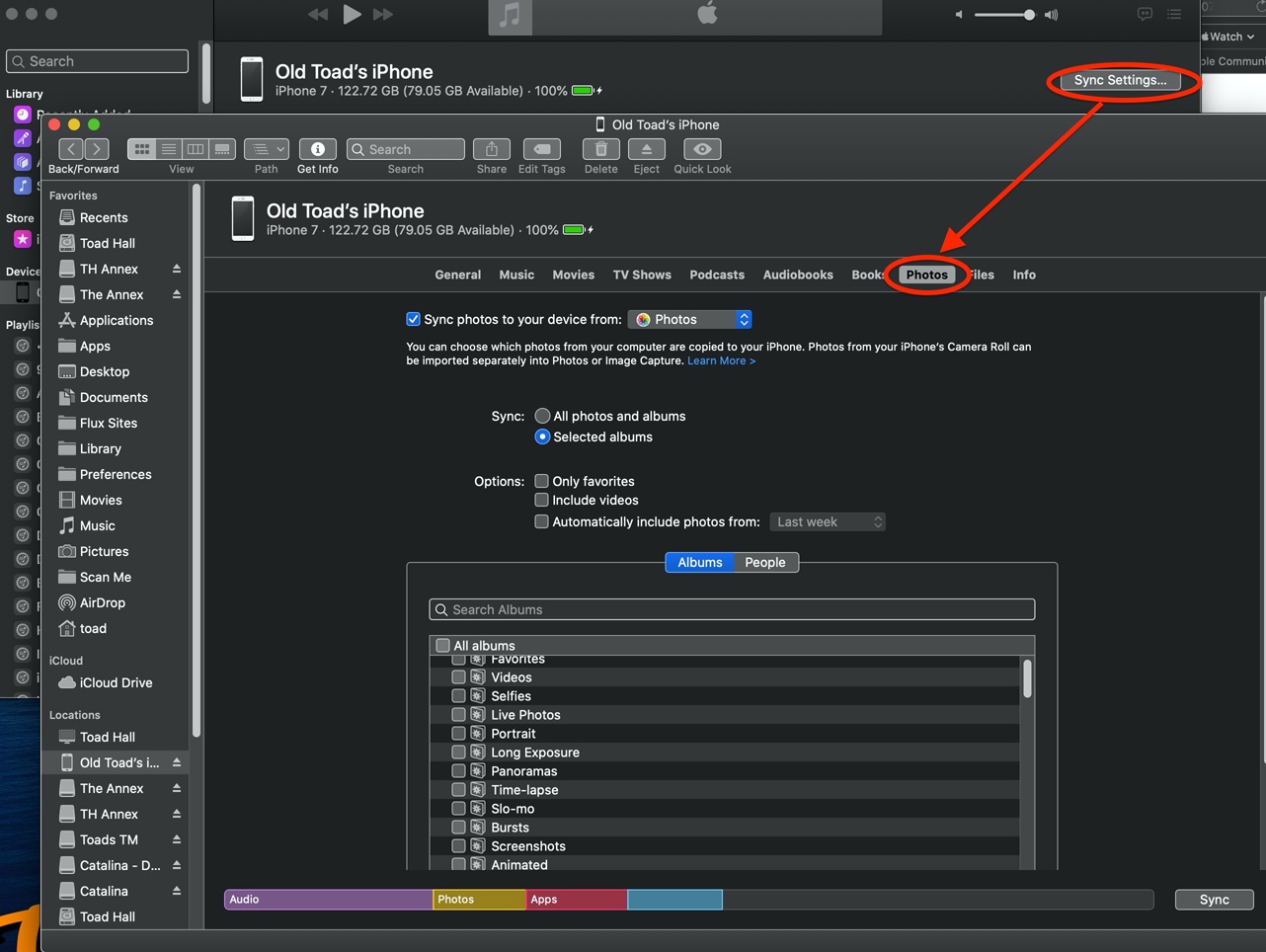Go to previous track in iTunes
The image size is (1266, 952).
pyautogui.click(x=318, y=14)
